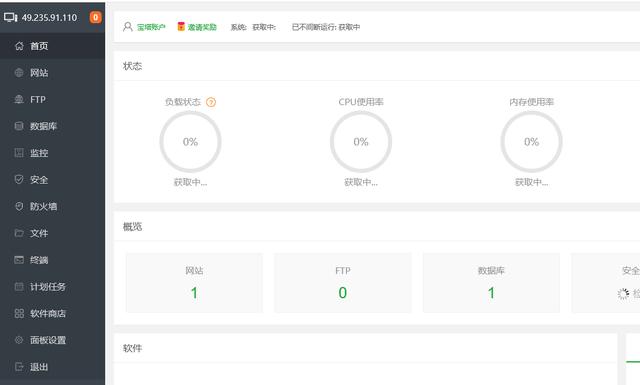This screenshot has width=640, height=385.
Task: Open the partially visible 安全 overview card
Action: point(606,283)
